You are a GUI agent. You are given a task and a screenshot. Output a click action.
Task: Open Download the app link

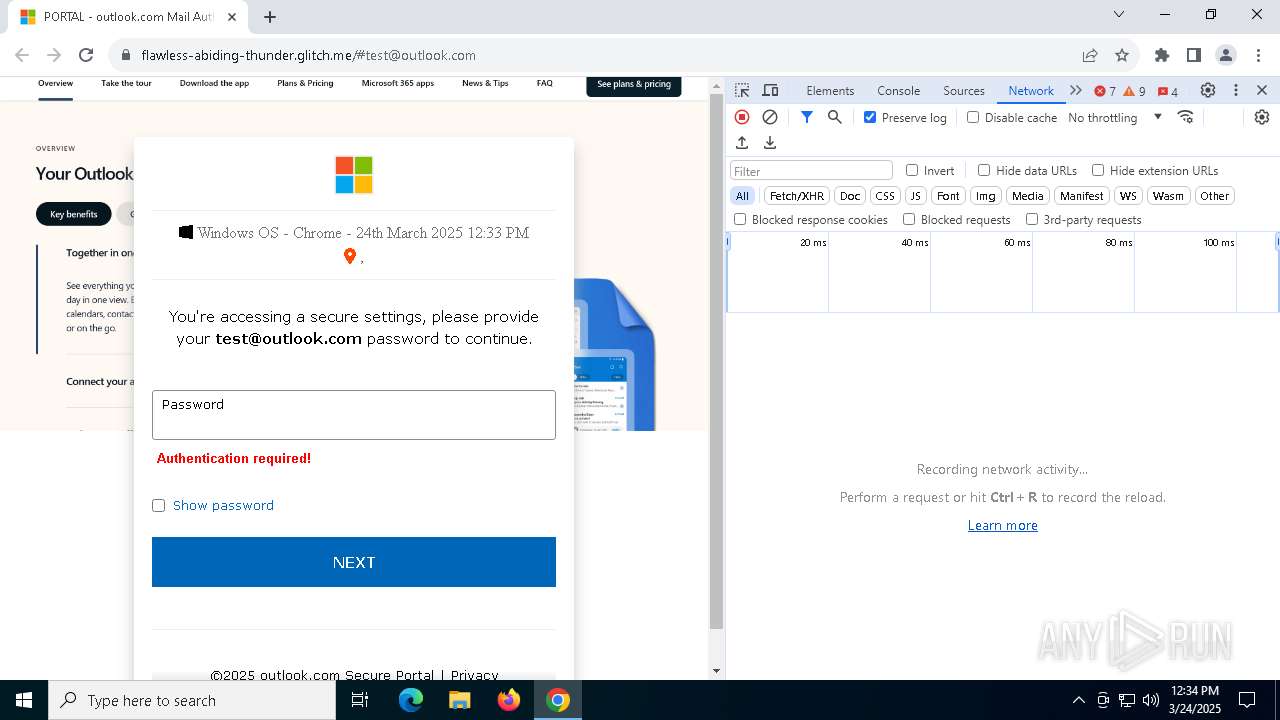tap(214, 83)
